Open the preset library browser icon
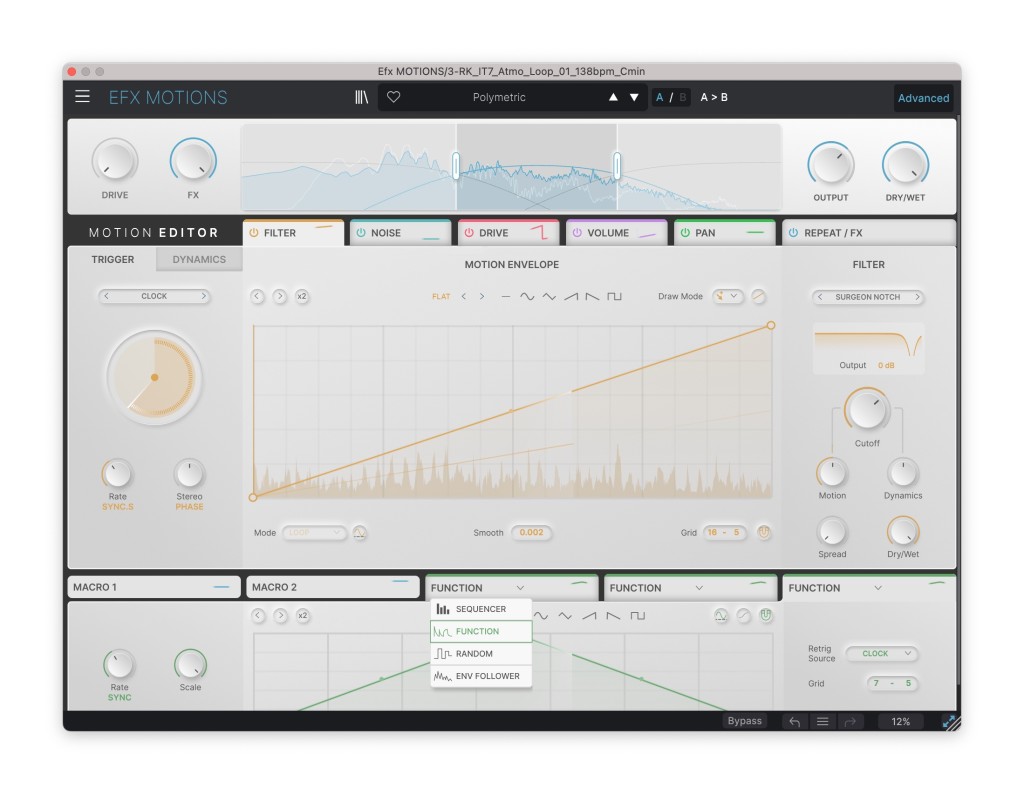The image size is (1024, 794). point(361,97)
